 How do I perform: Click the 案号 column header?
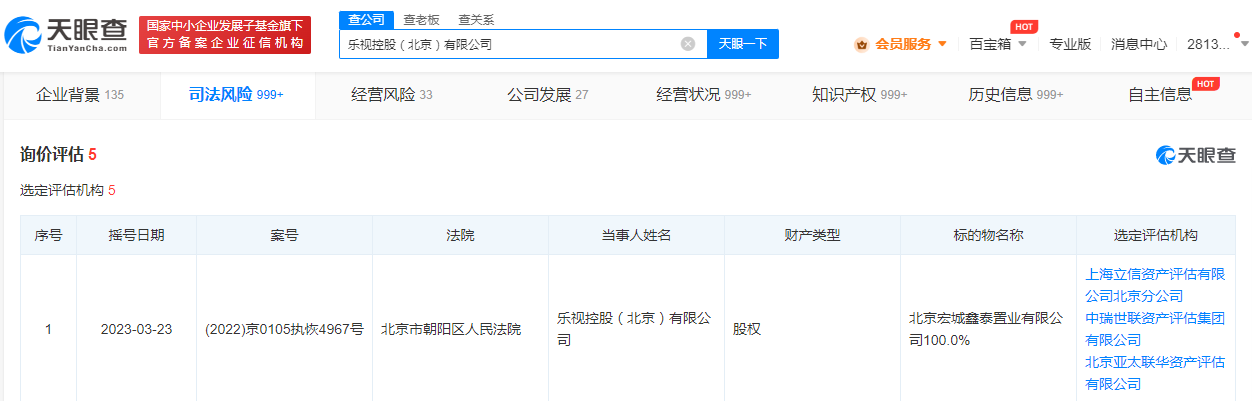click(x=284, y=235)
